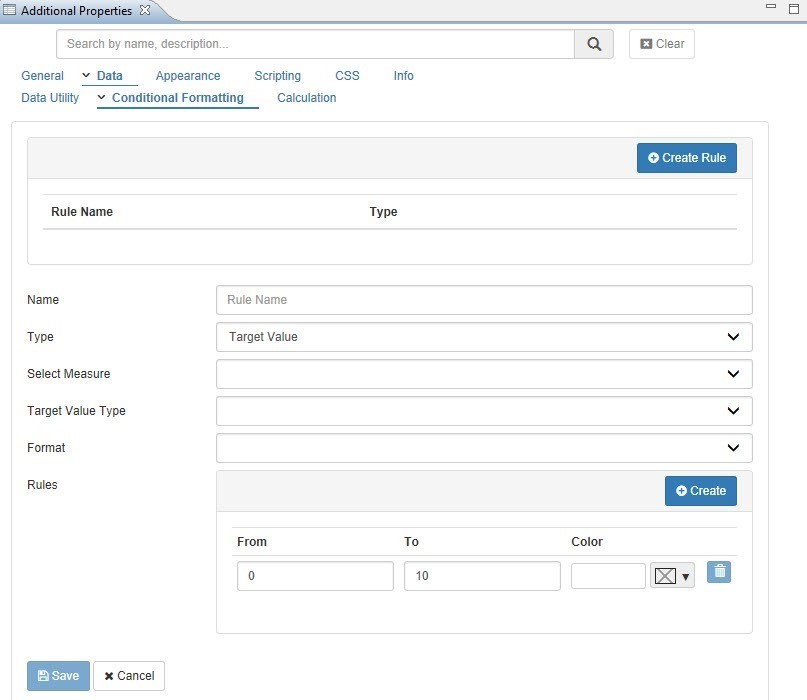Select the CSS tab
Viewport: 807px width, 700px height.
347,76
